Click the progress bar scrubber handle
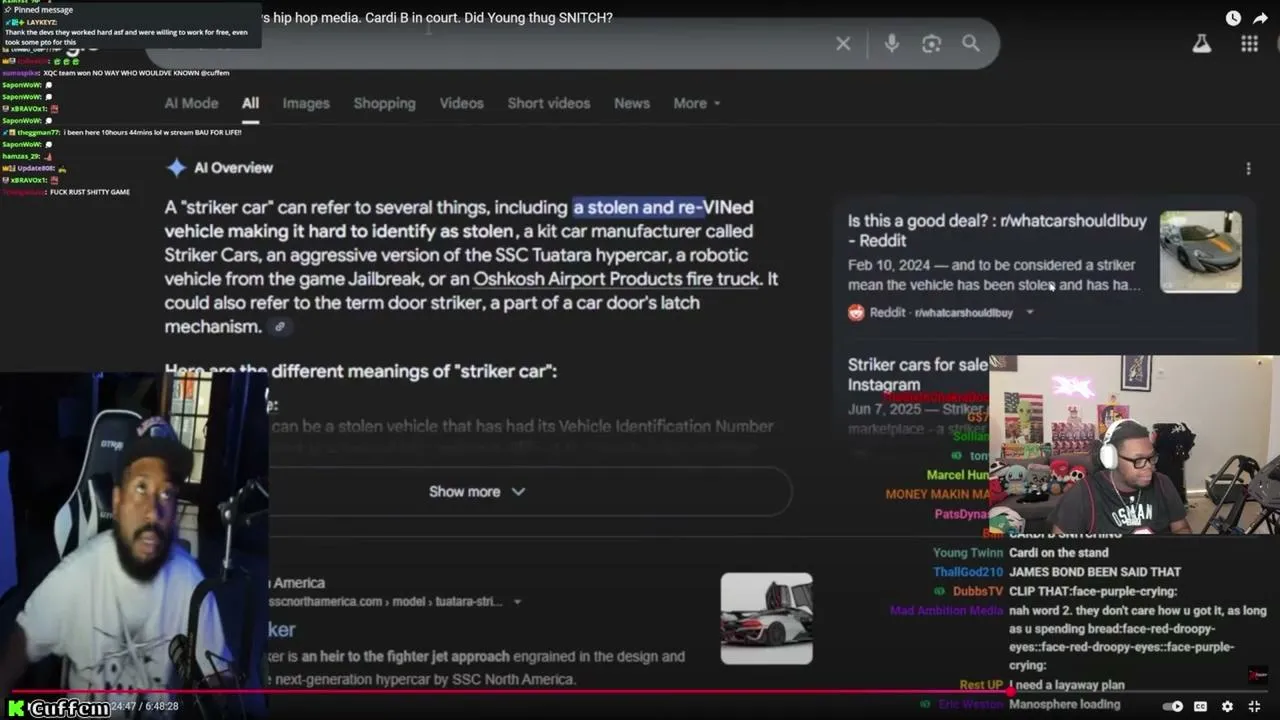Image resolution: width=1280 pixels, height=720 pixels. [1012, 691]
